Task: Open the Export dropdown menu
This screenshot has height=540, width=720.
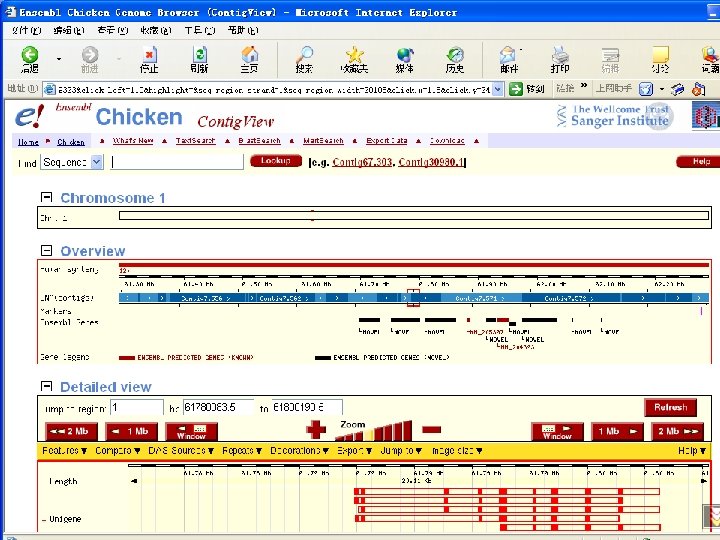Action: point(354,451)
